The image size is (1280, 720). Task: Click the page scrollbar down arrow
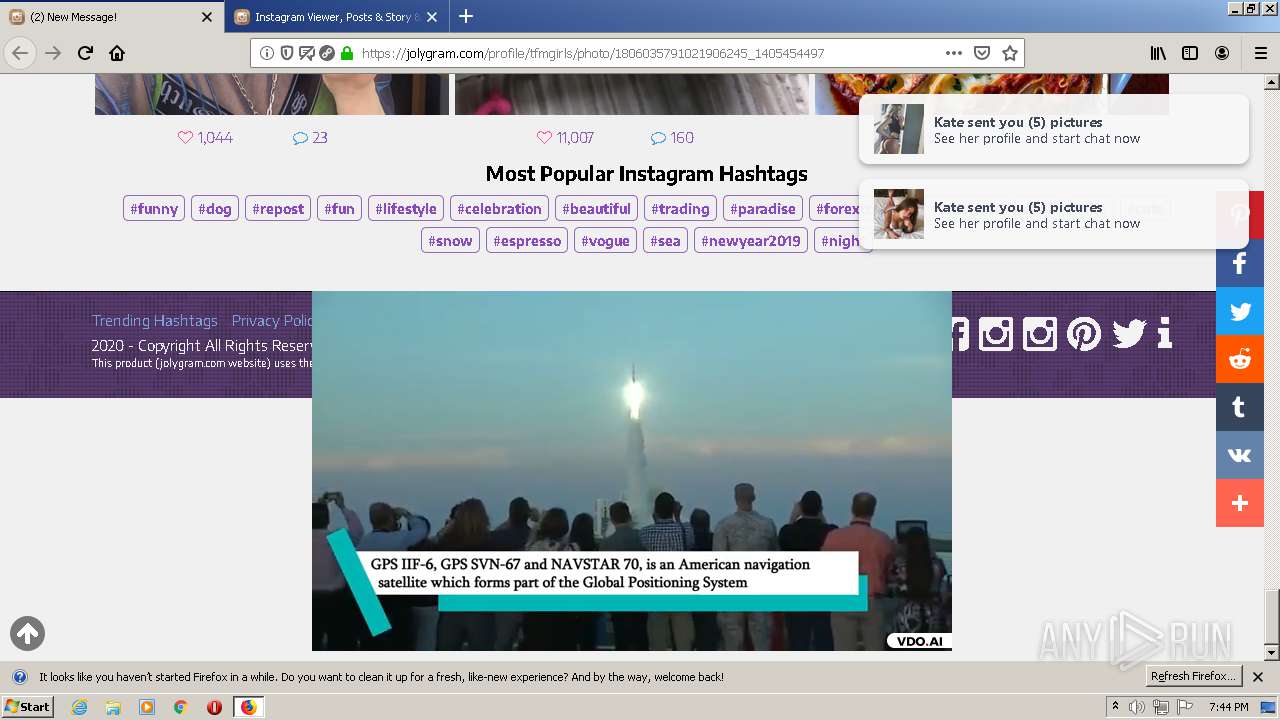click(x=1271, y=653)
